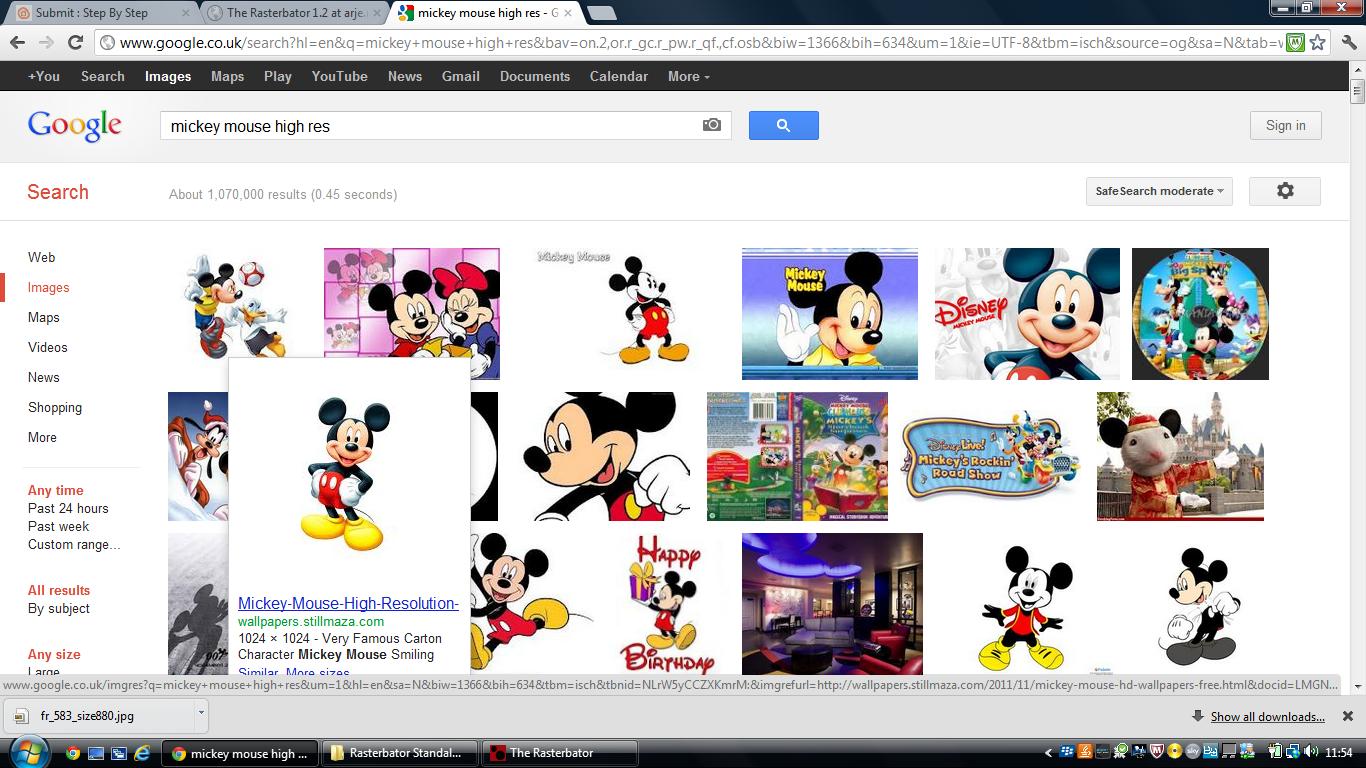
Task: Switch to The Rasterbator 1.2 tab
Action: pyautogui.click(x=296, y=13)
